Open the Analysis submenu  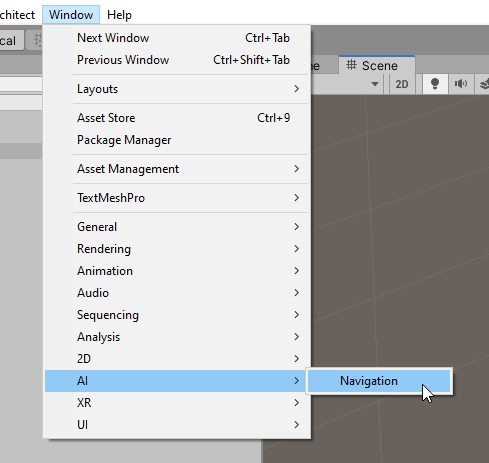[177, 337]
